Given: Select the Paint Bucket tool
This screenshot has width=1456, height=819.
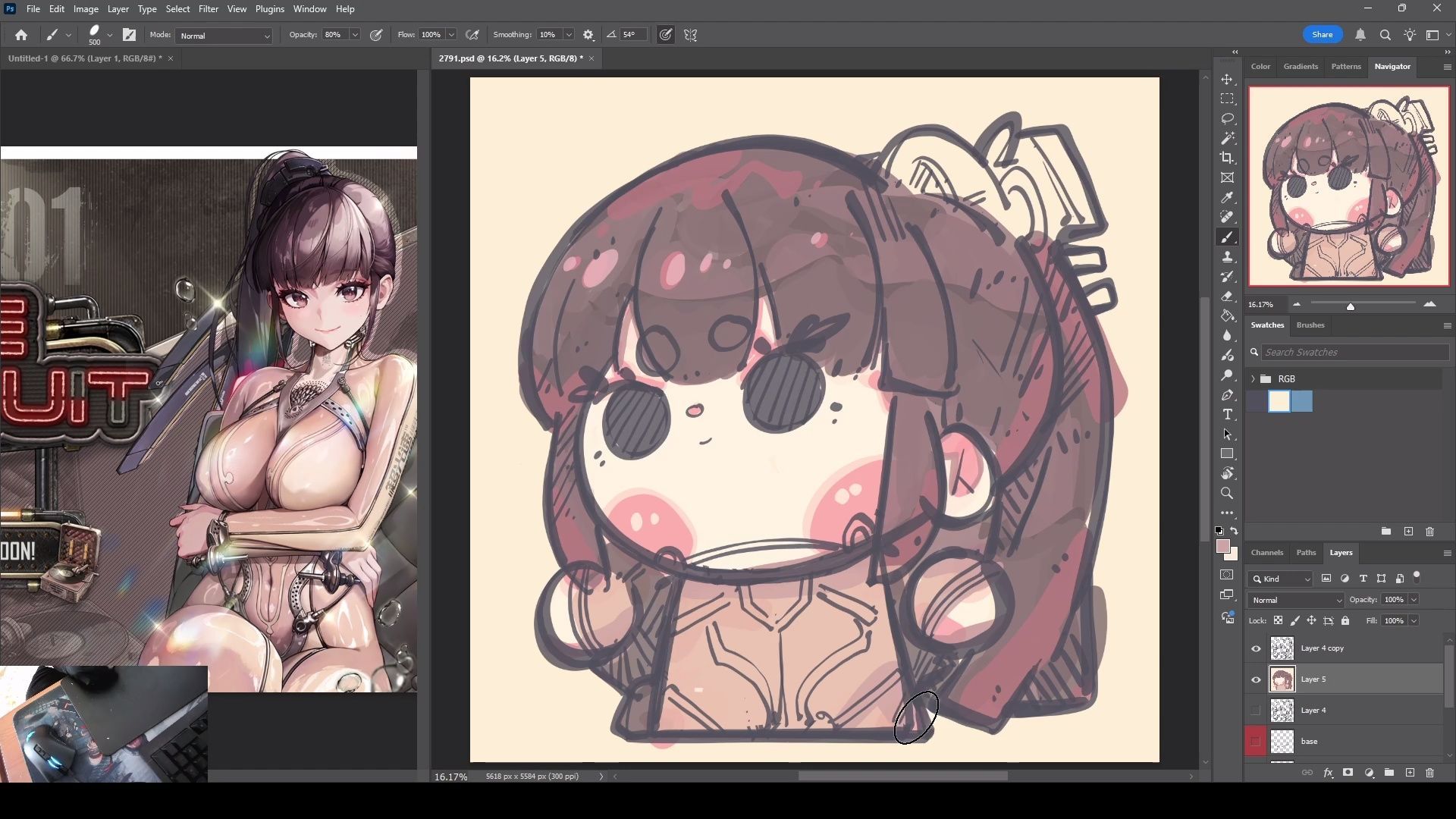Looking at the screenshot, I should click(x=1227, y=316).
